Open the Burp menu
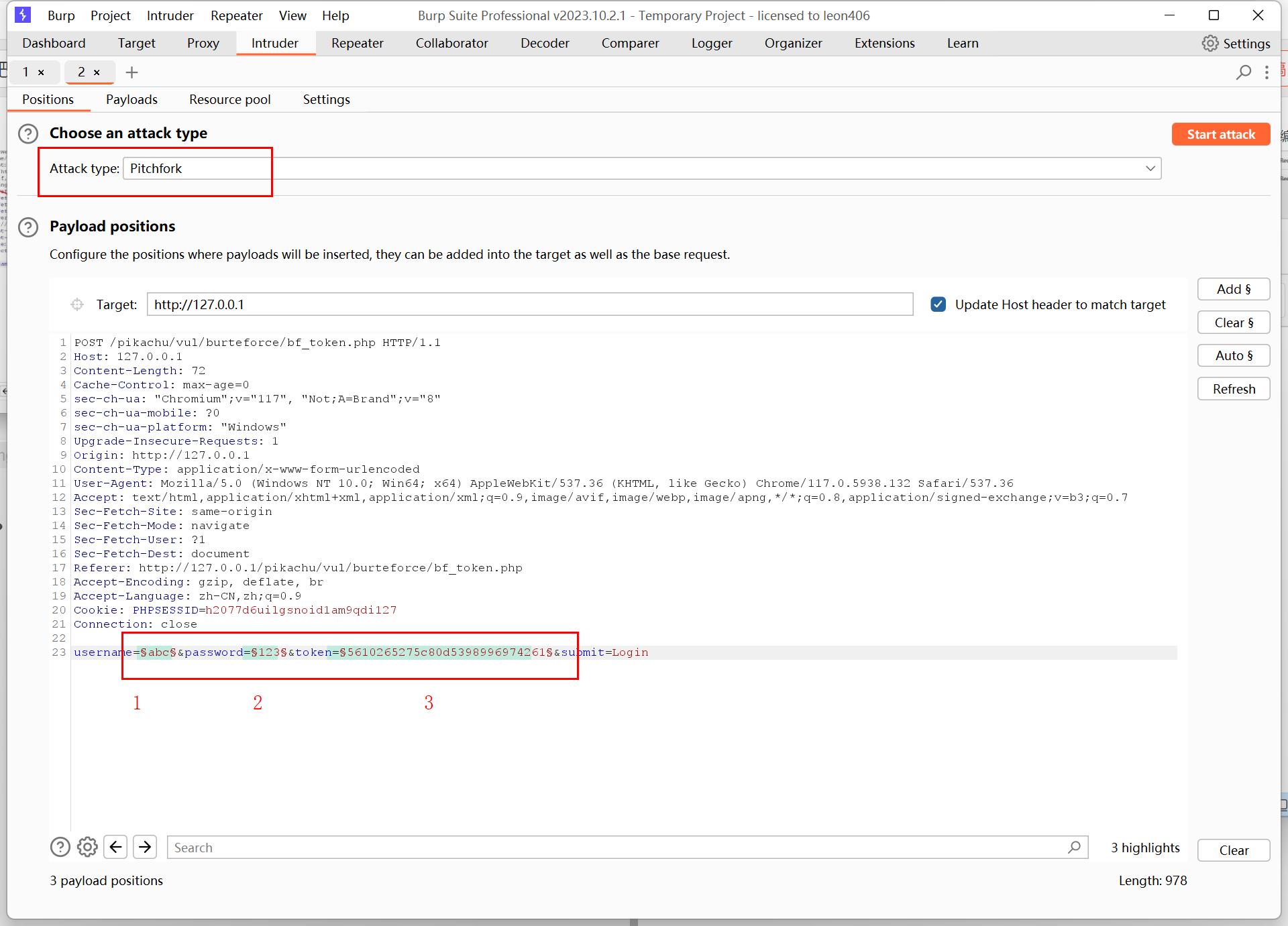This screenshot has width=1288, height=926. [61, 15]
